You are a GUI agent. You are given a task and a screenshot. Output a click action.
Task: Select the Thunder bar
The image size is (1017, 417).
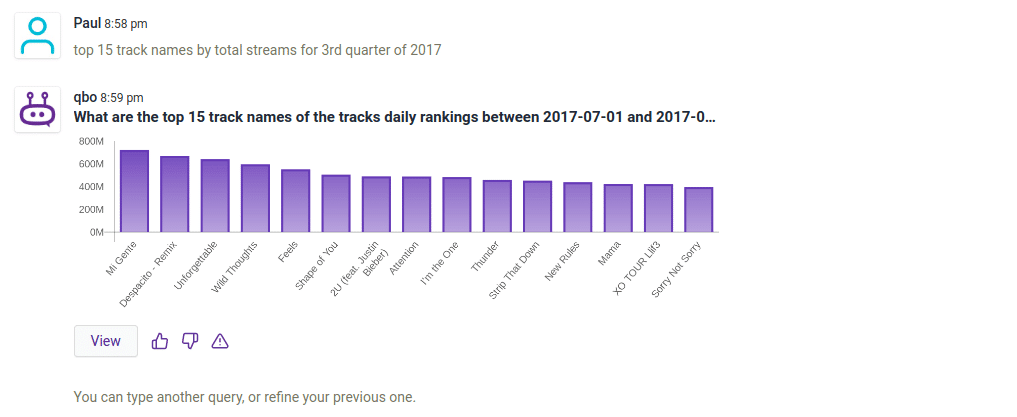[x=497, y=206]
